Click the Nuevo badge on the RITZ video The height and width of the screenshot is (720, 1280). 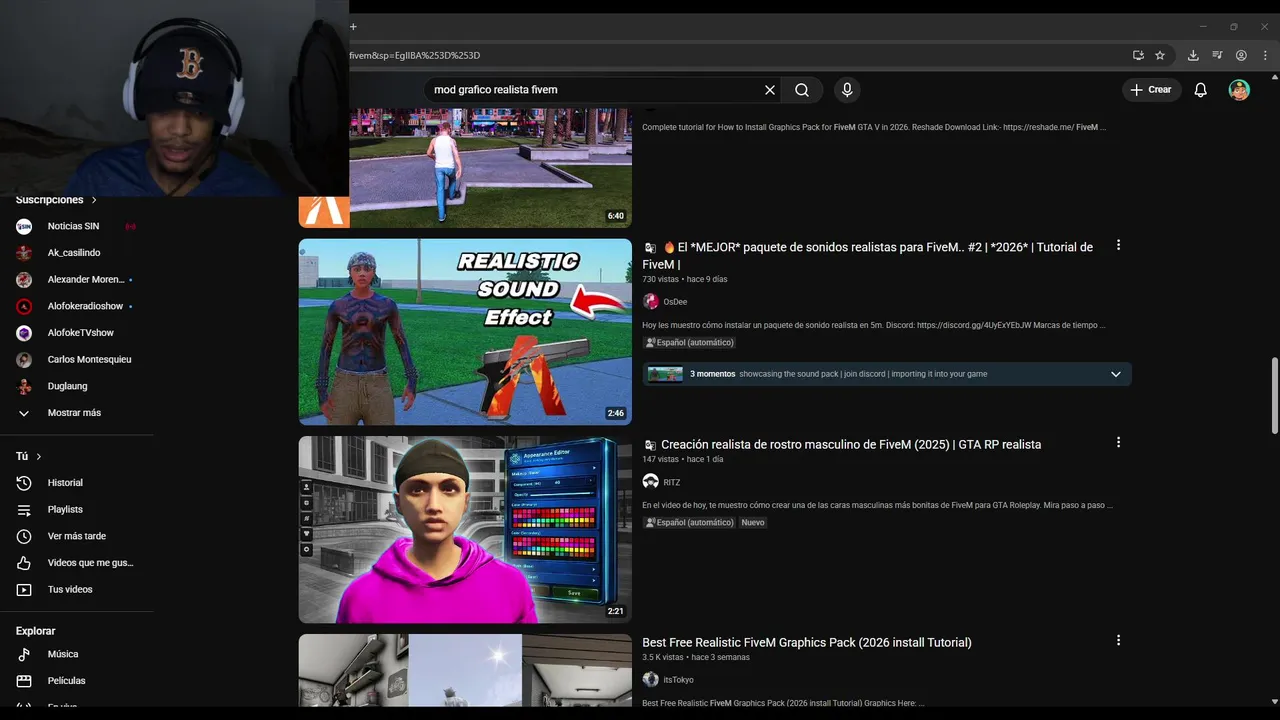point(753,522)
